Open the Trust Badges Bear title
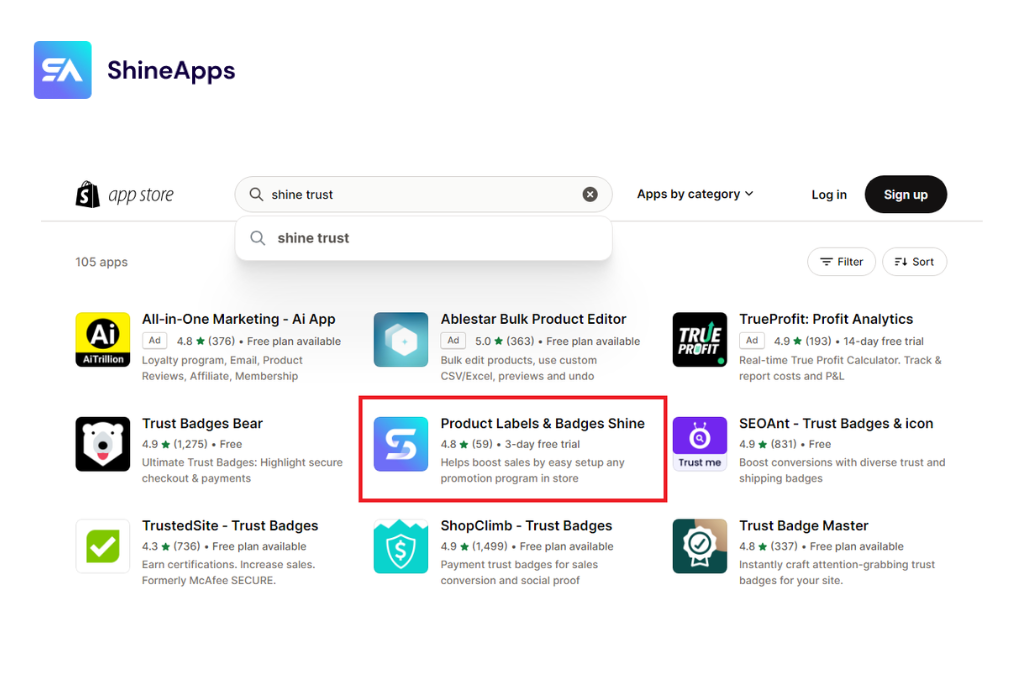The height and width of the screenshot is (700, 1024). [202, 424]
